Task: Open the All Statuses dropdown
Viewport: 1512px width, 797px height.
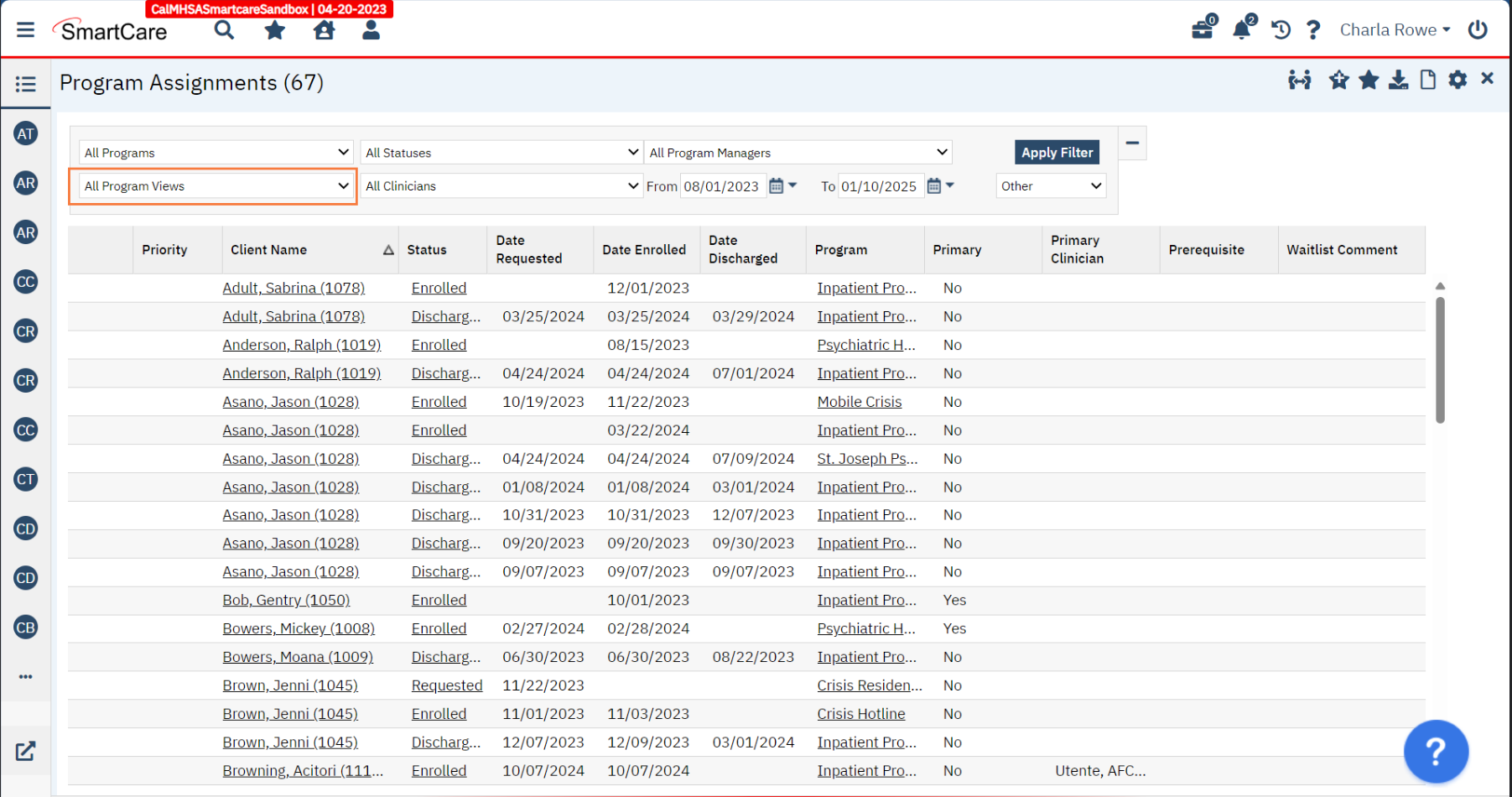Action: pyautogui.click(x=501, y=153)
